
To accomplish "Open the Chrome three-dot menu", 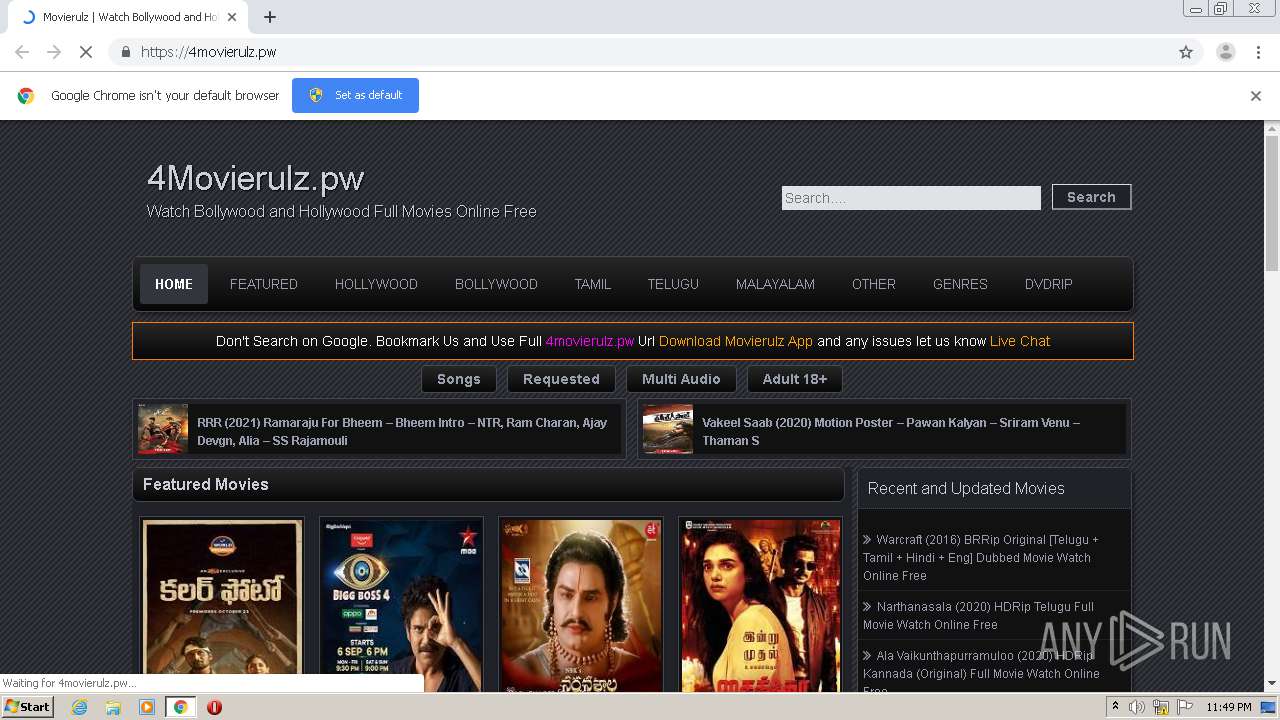I will (x=1258, y=52).
